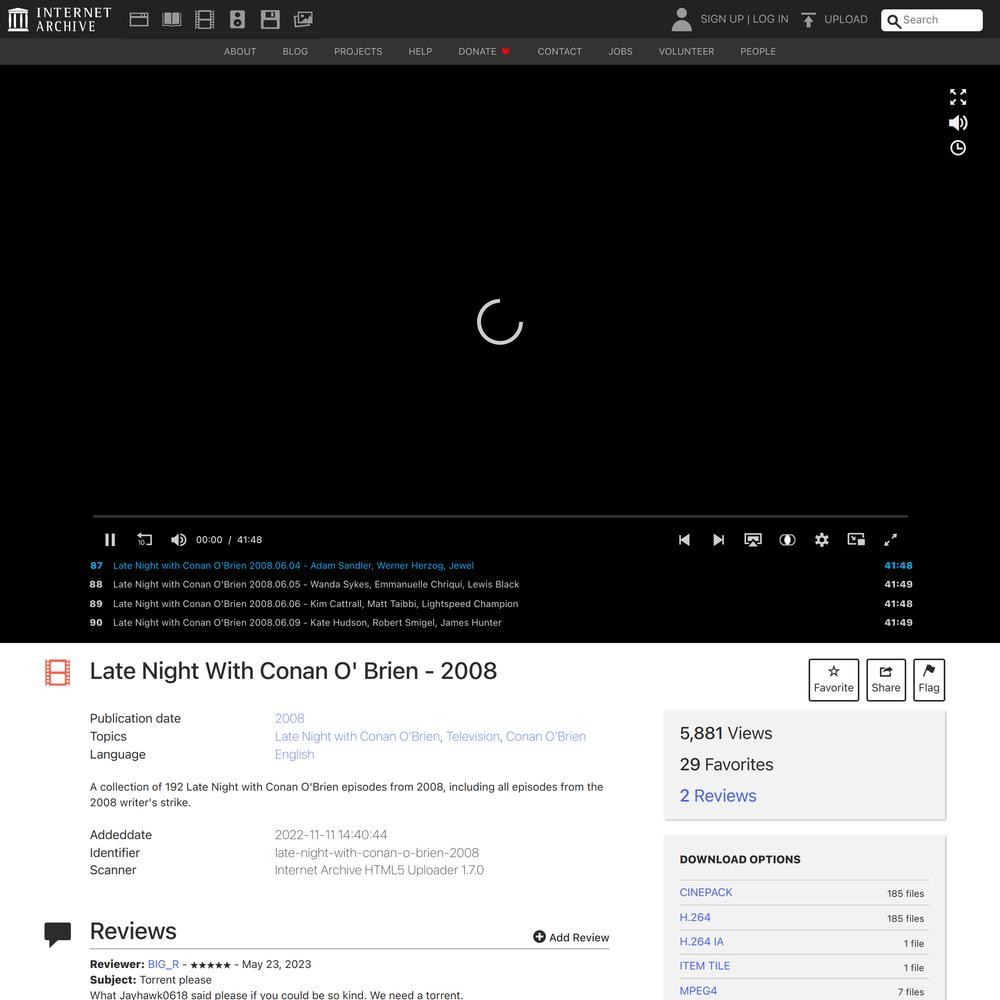
Task: Mute the volume in the player control bar
Action: (x=179, y=540)
